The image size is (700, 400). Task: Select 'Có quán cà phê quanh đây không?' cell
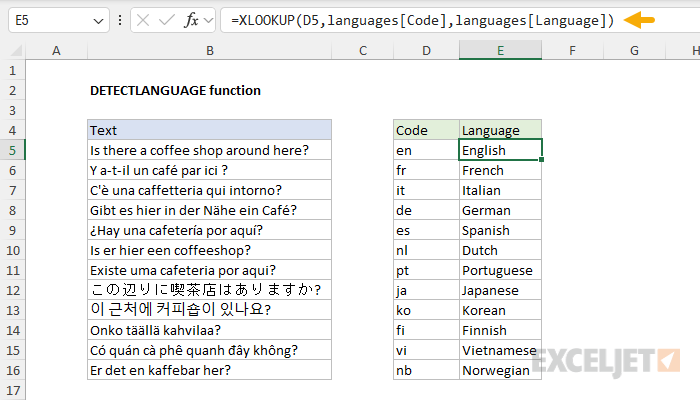tap(209, 350)
